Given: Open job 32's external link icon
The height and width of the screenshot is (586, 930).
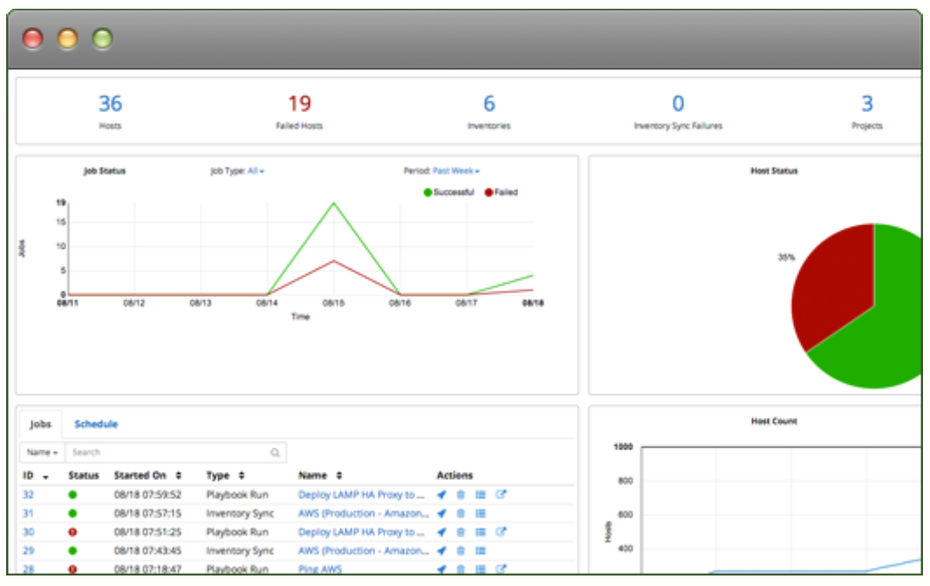Looking at the screenshot, I should [x=501, y=494].
